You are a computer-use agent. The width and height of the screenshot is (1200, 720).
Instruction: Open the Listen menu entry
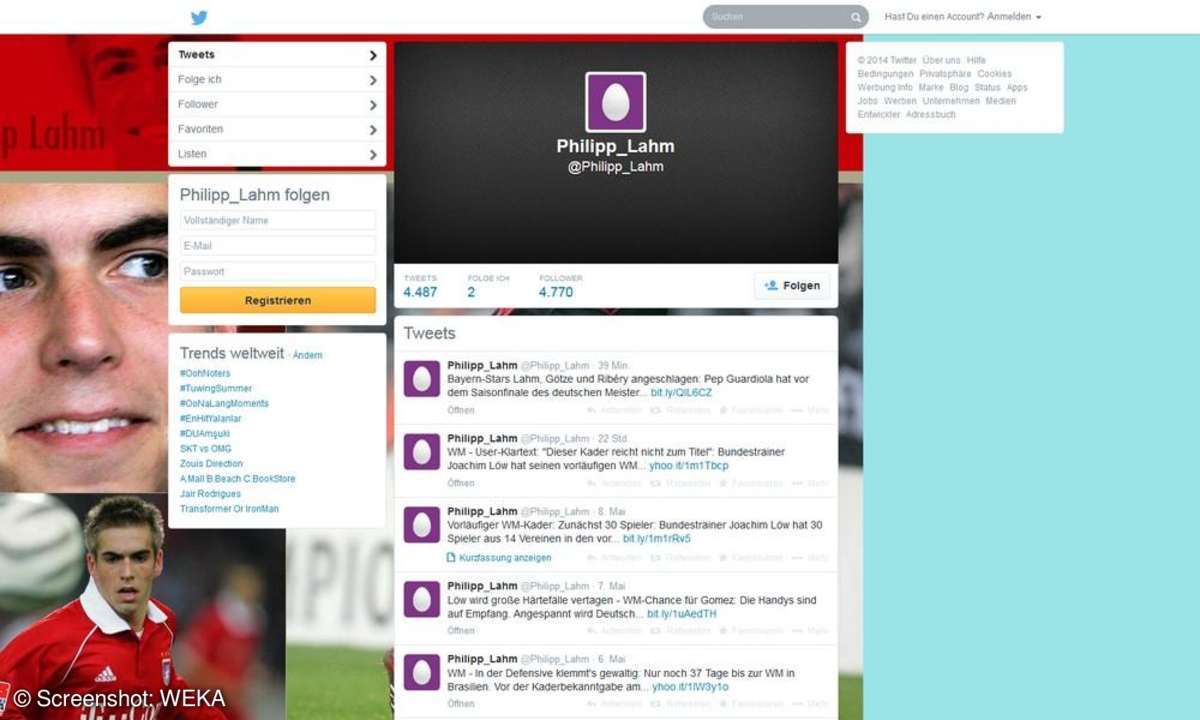[x=277, y=153]
